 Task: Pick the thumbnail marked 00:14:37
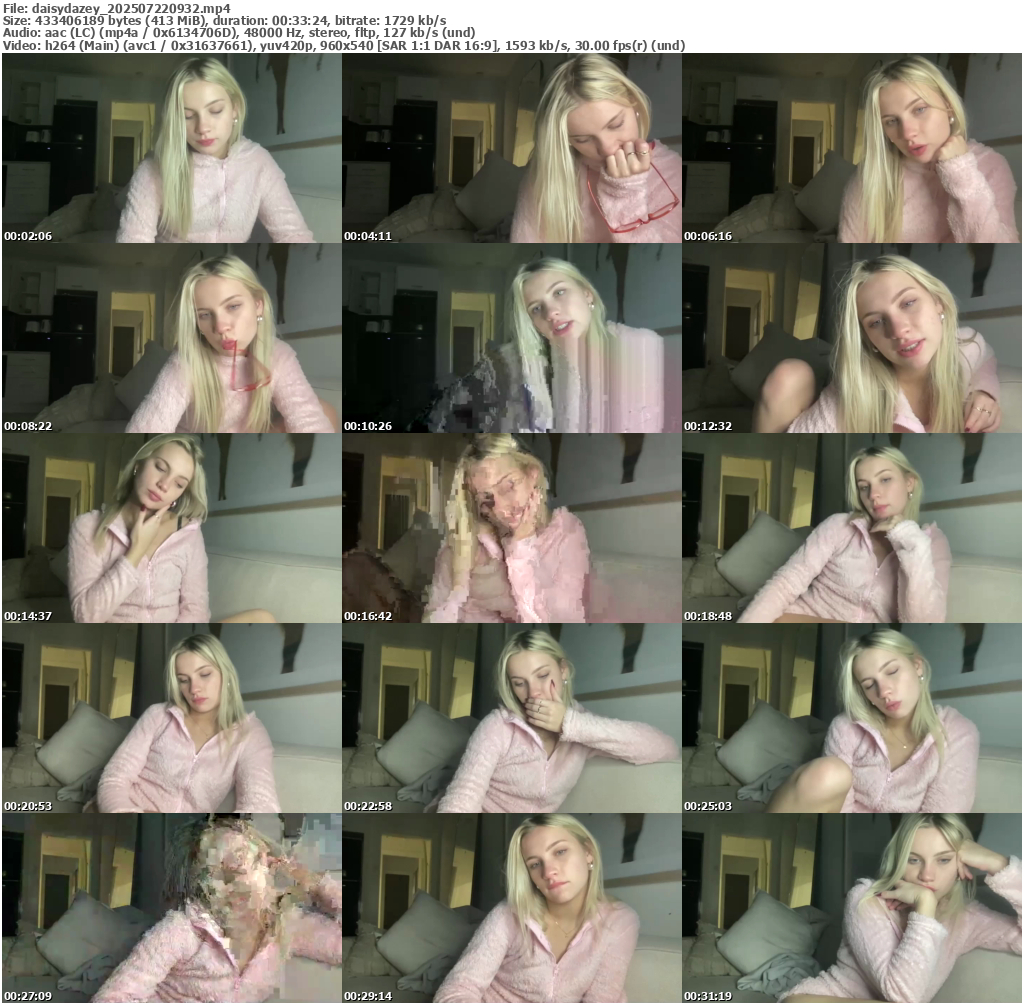click(x=171, y=528)
